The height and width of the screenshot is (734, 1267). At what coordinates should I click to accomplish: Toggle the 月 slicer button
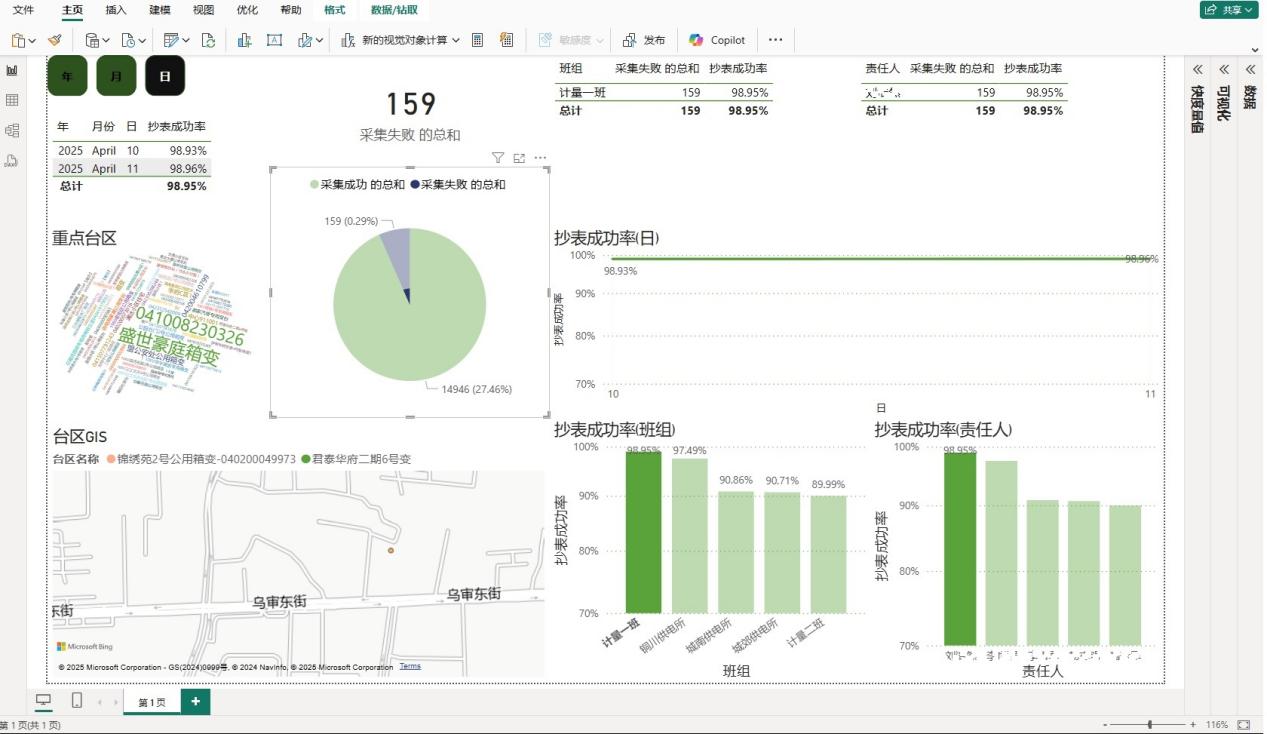click(x=116, y=76)
